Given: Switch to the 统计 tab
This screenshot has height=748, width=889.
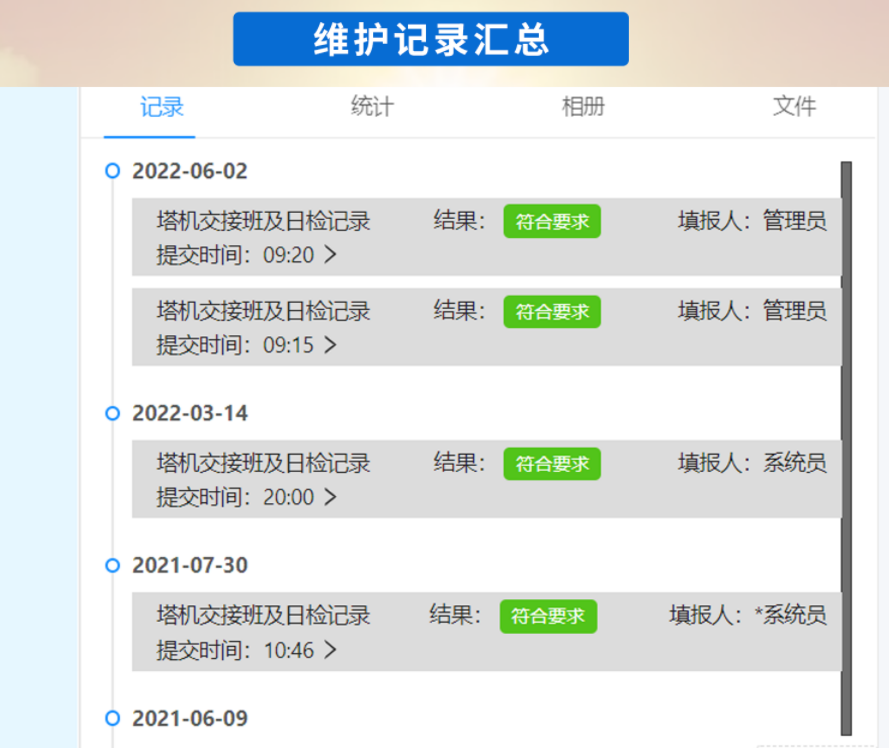Looking at the screenshot, I should [x=372, y=107].
